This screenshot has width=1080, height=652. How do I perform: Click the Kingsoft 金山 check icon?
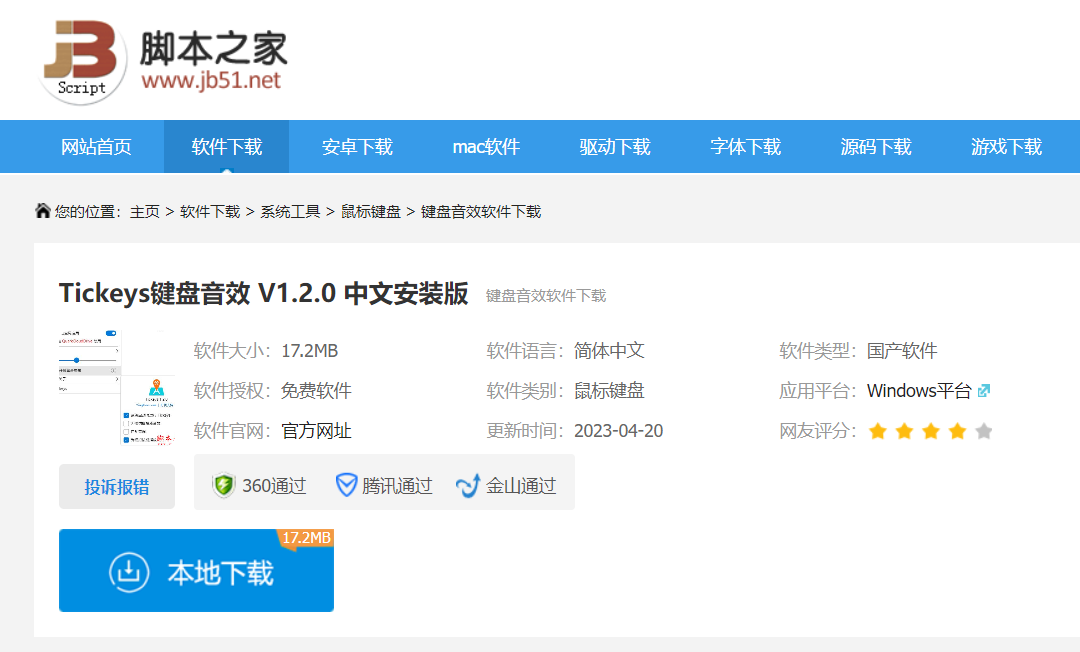[x=468, y=485]
